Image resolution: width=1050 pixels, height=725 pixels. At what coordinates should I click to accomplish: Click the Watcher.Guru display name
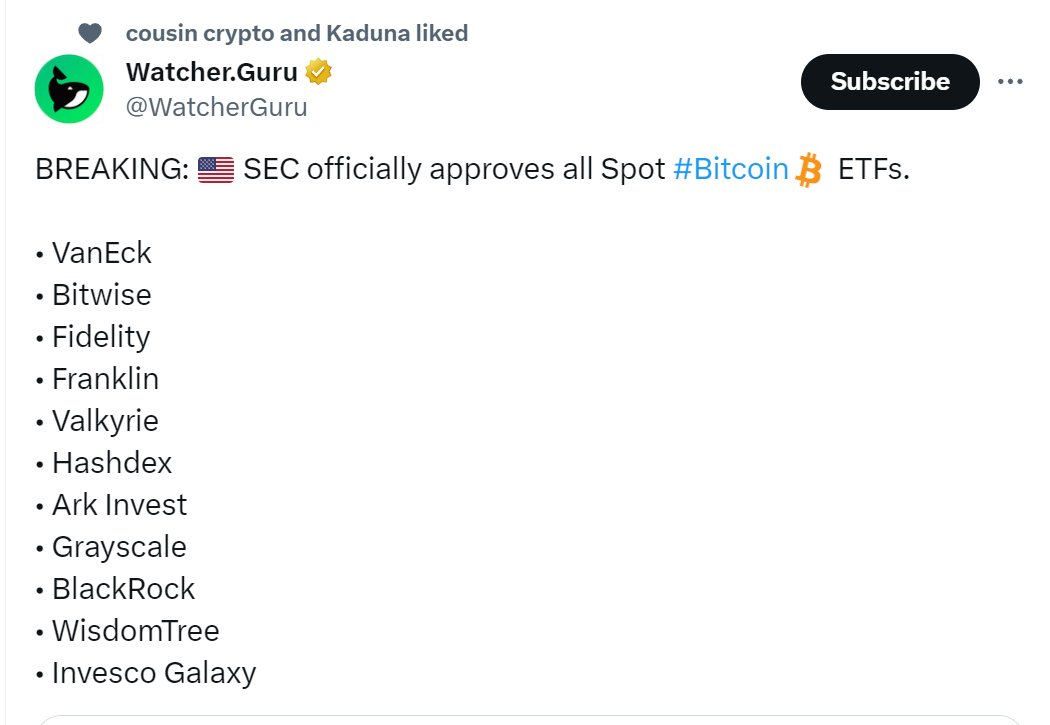point(211,73)
